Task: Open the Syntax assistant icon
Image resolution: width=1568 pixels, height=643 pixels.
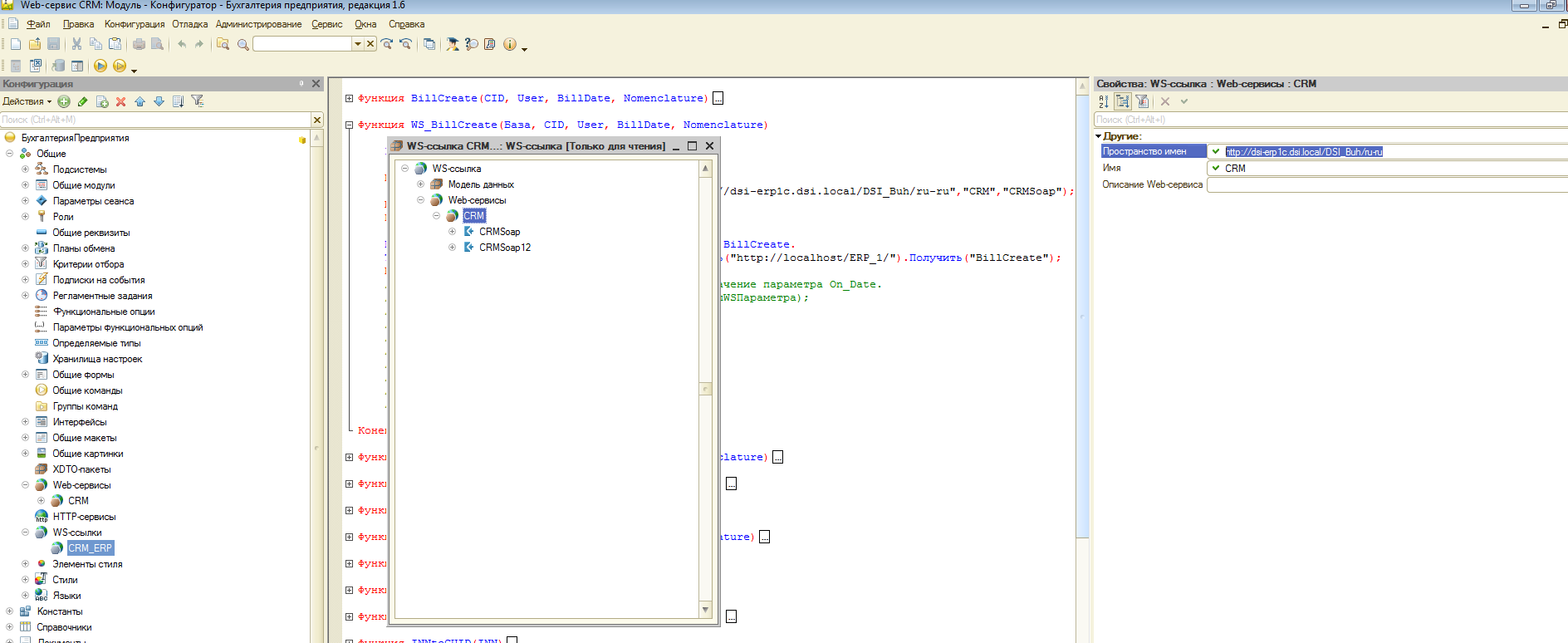Action: coord(453,44)
